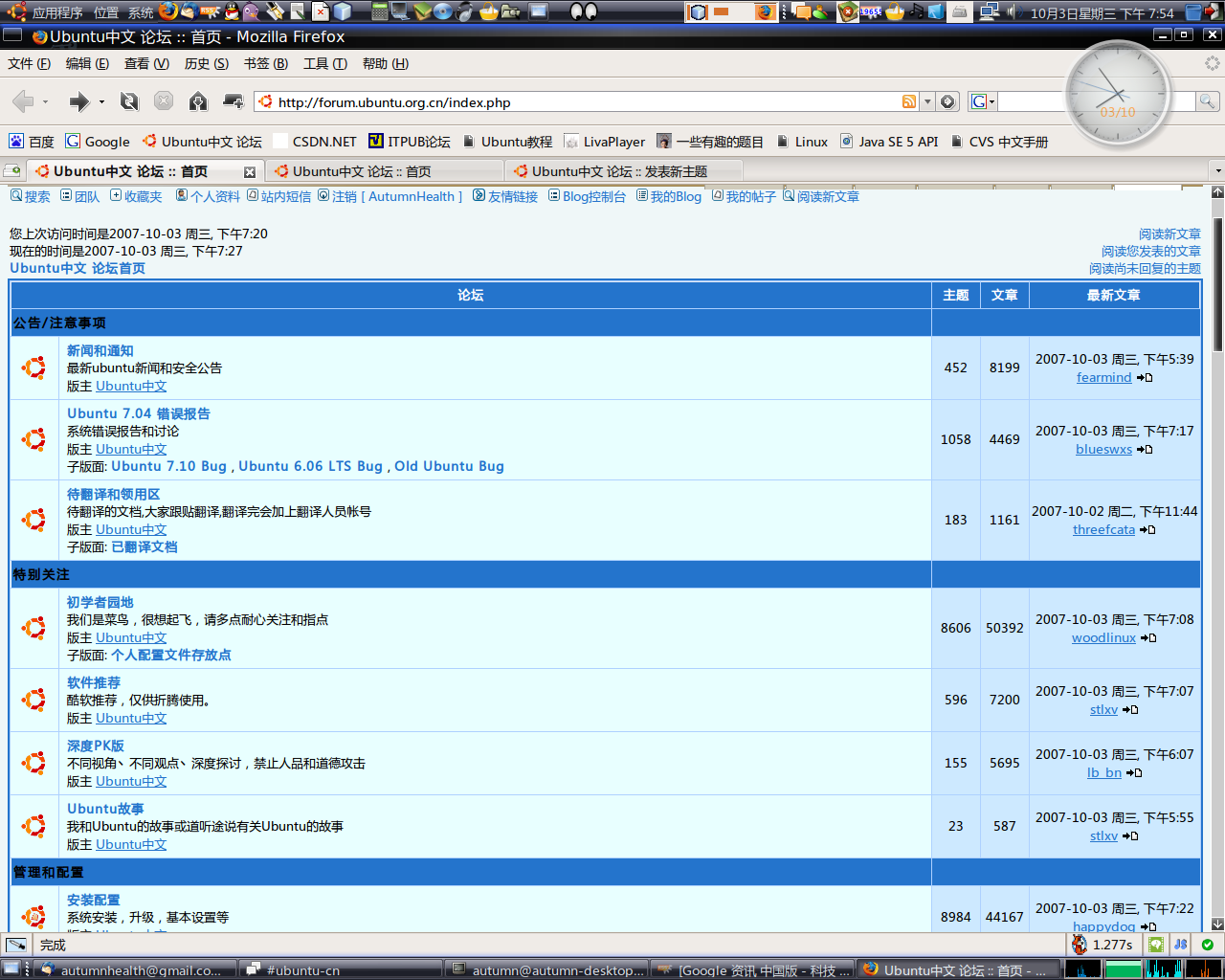Open the 新闻和通知 forum link
The image size is (1225, 980).
100,350
